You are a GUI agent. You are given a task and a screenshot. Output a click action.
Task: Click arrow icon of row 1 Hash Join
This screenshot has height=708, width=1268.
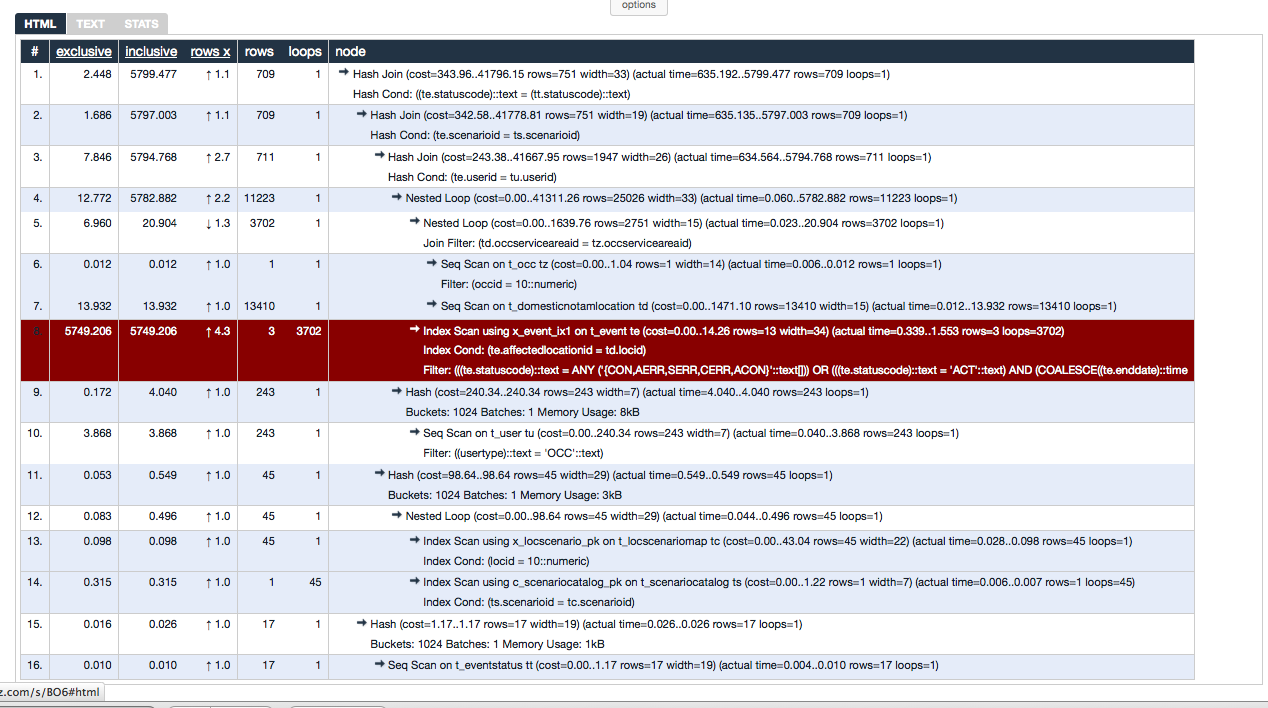pyautogui.click(x=344, y=73)
